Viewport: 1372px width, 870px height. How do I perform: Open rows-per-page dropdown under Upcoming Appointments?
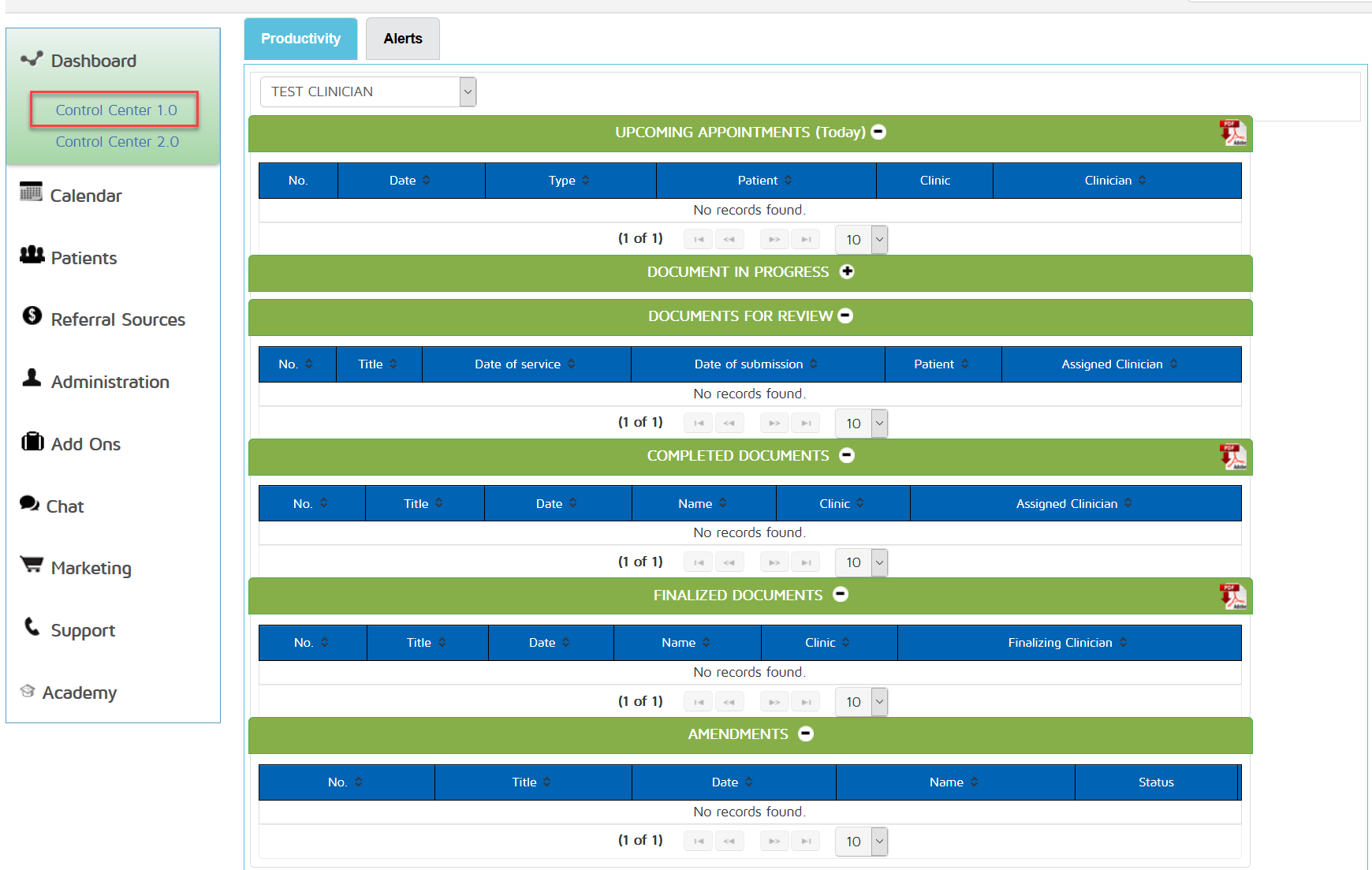[879, 240]
